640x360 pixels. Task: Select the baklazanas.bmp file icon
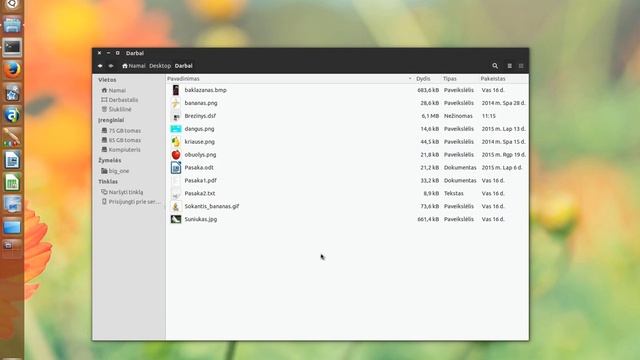coord(176,90)
